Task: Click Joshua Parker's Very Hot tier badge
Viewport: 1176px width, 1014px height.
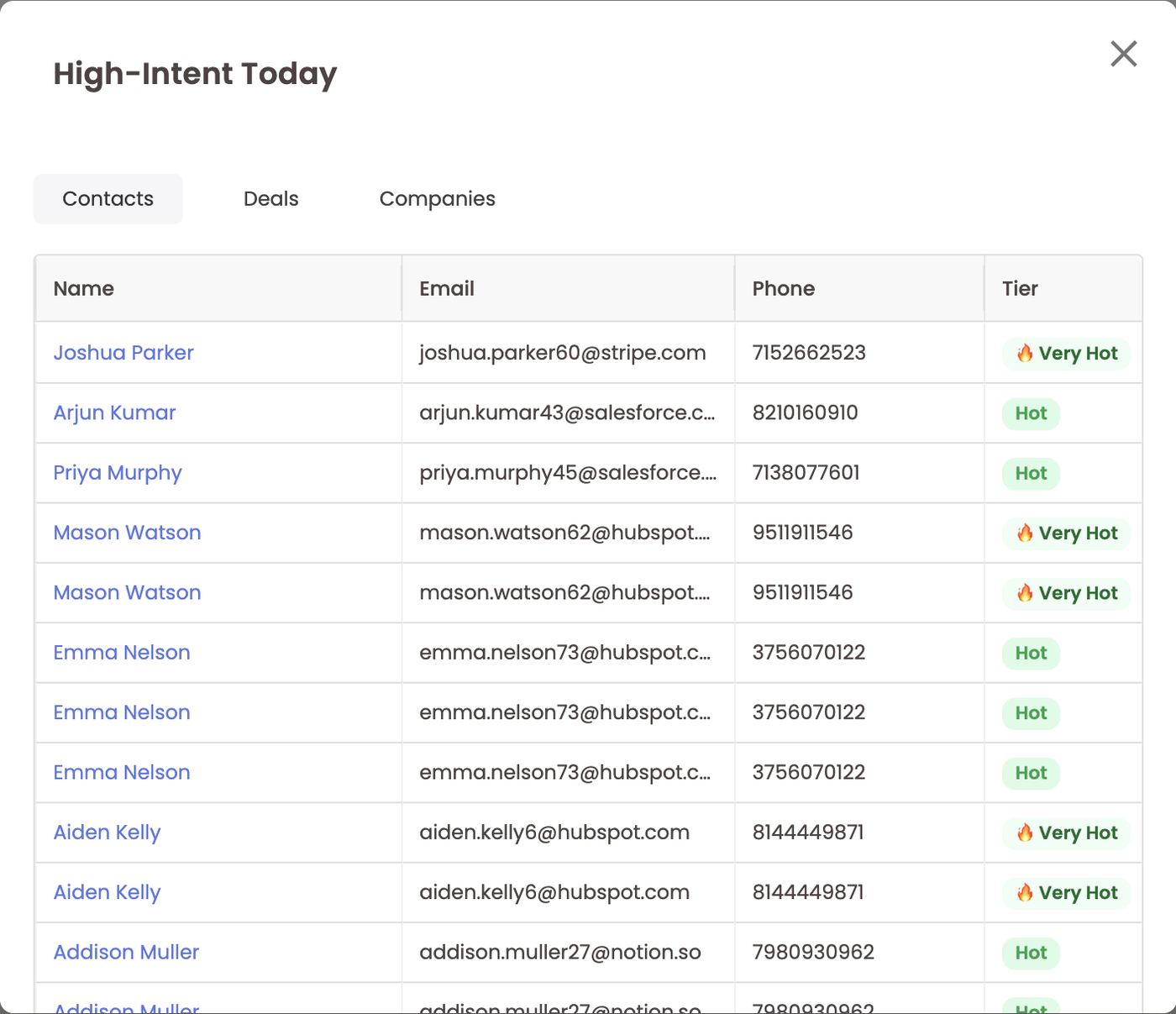Action: (x=1066, y=354)
